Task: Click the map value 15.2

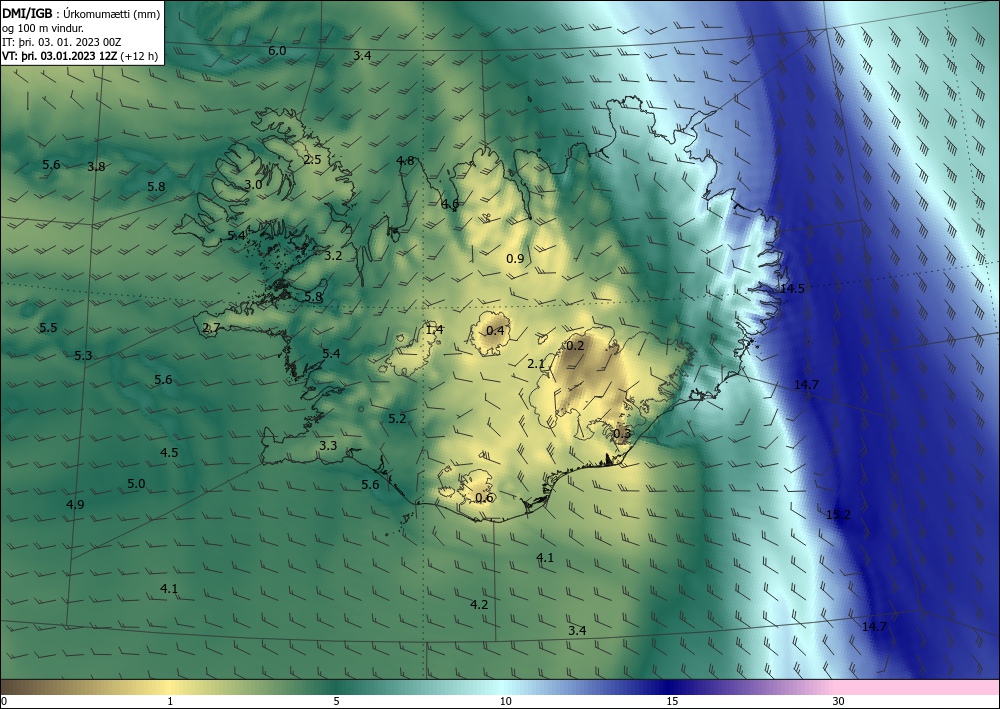Action: click(x=838, y=515)
